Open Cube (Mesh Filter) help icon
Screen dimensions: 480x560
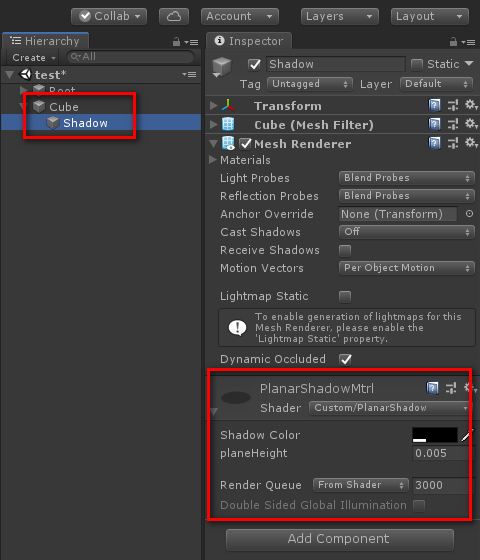pyautogui.click(x=434, y=124)
